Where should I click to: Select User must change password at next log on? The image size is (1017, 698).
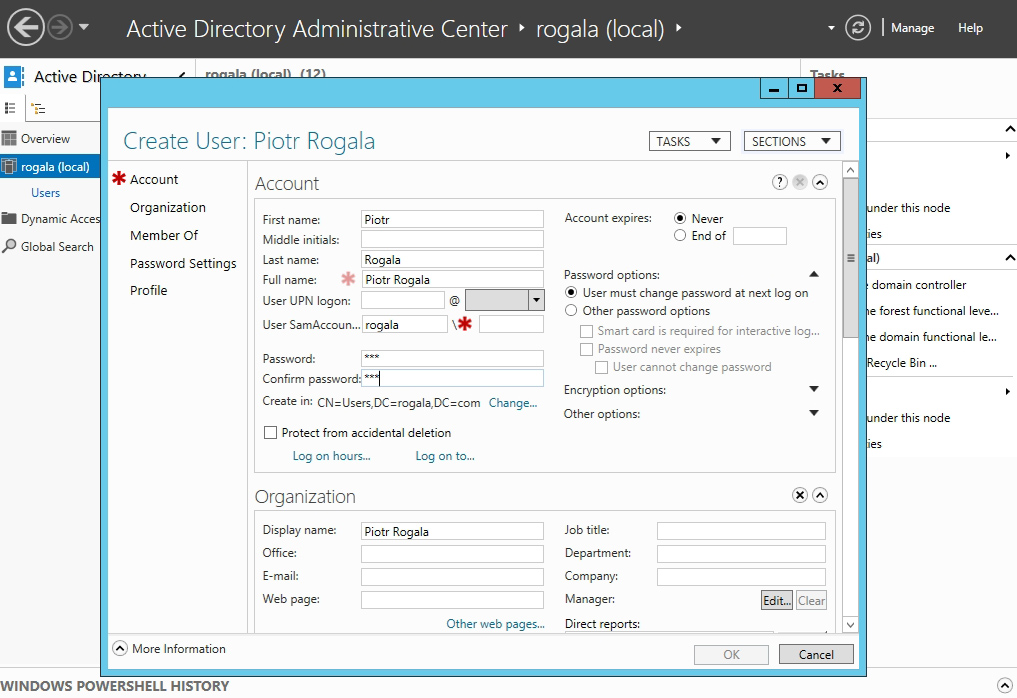pyautogui.click(x=571, y=293)
